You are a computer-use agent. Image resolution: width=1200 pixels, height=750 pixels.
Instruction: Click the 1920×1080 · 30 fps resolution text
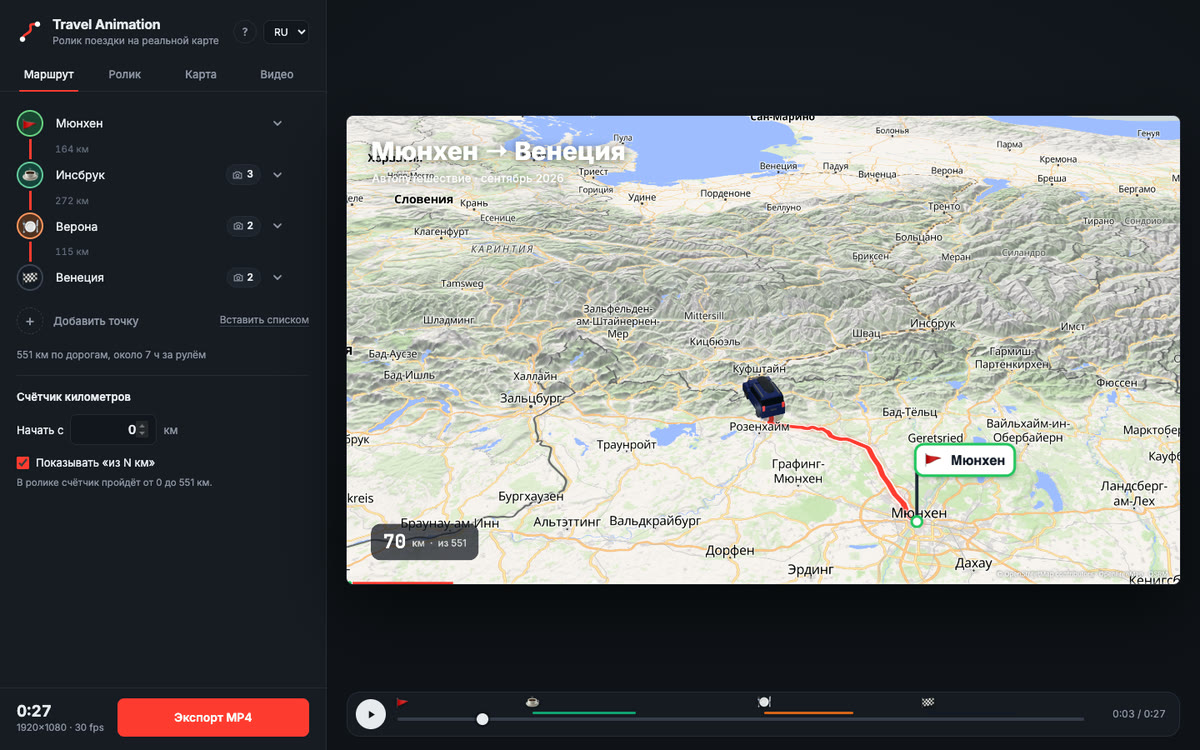coord(58,727)
